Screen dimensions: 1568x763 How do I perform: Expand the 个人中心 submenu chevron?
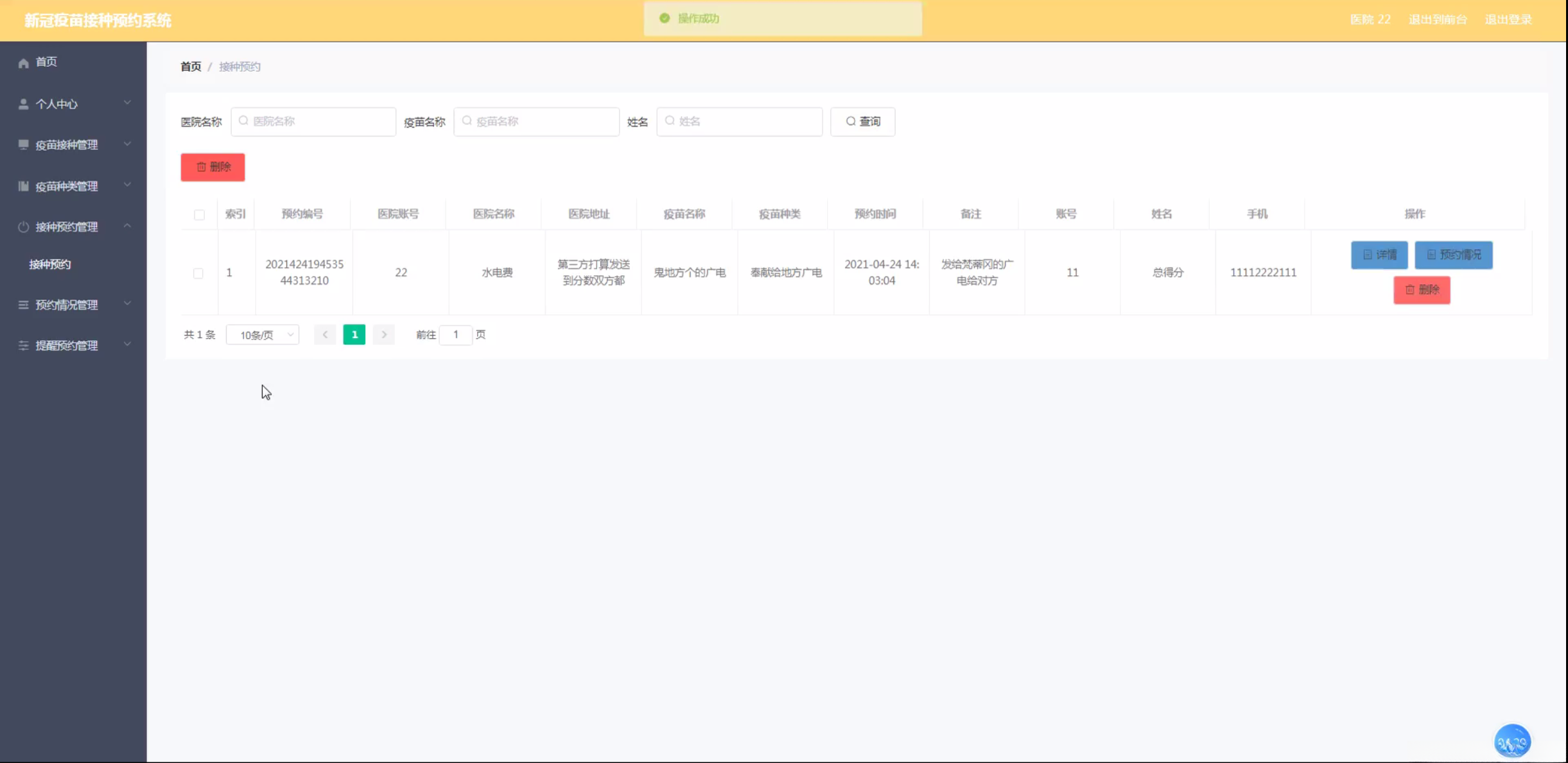[x=127, y=103]
